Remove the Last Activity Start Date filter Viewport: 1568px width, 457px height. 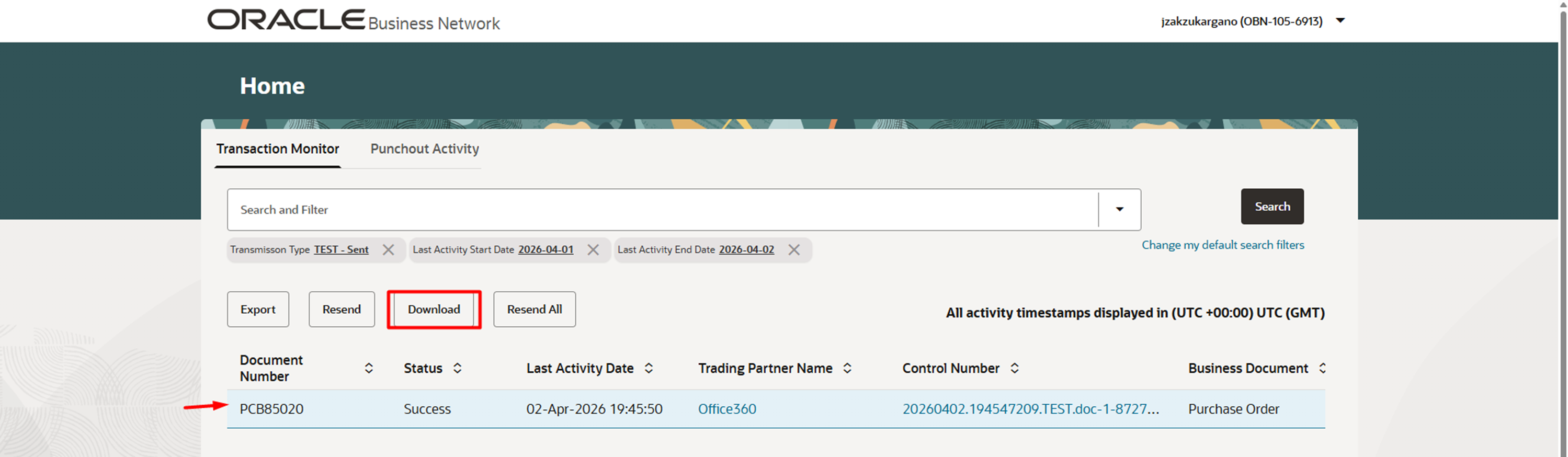tap(593, 249)
